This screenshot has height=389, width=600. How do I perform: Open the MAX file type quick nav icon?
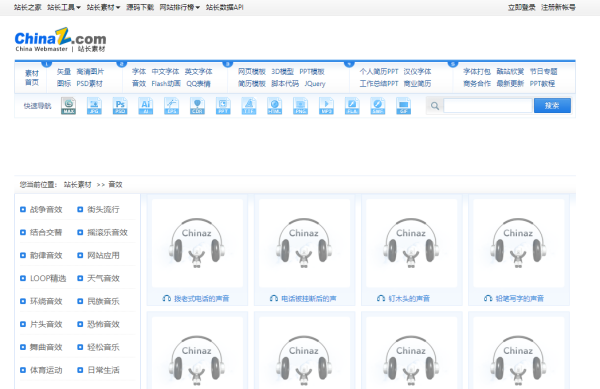point(68,106)
